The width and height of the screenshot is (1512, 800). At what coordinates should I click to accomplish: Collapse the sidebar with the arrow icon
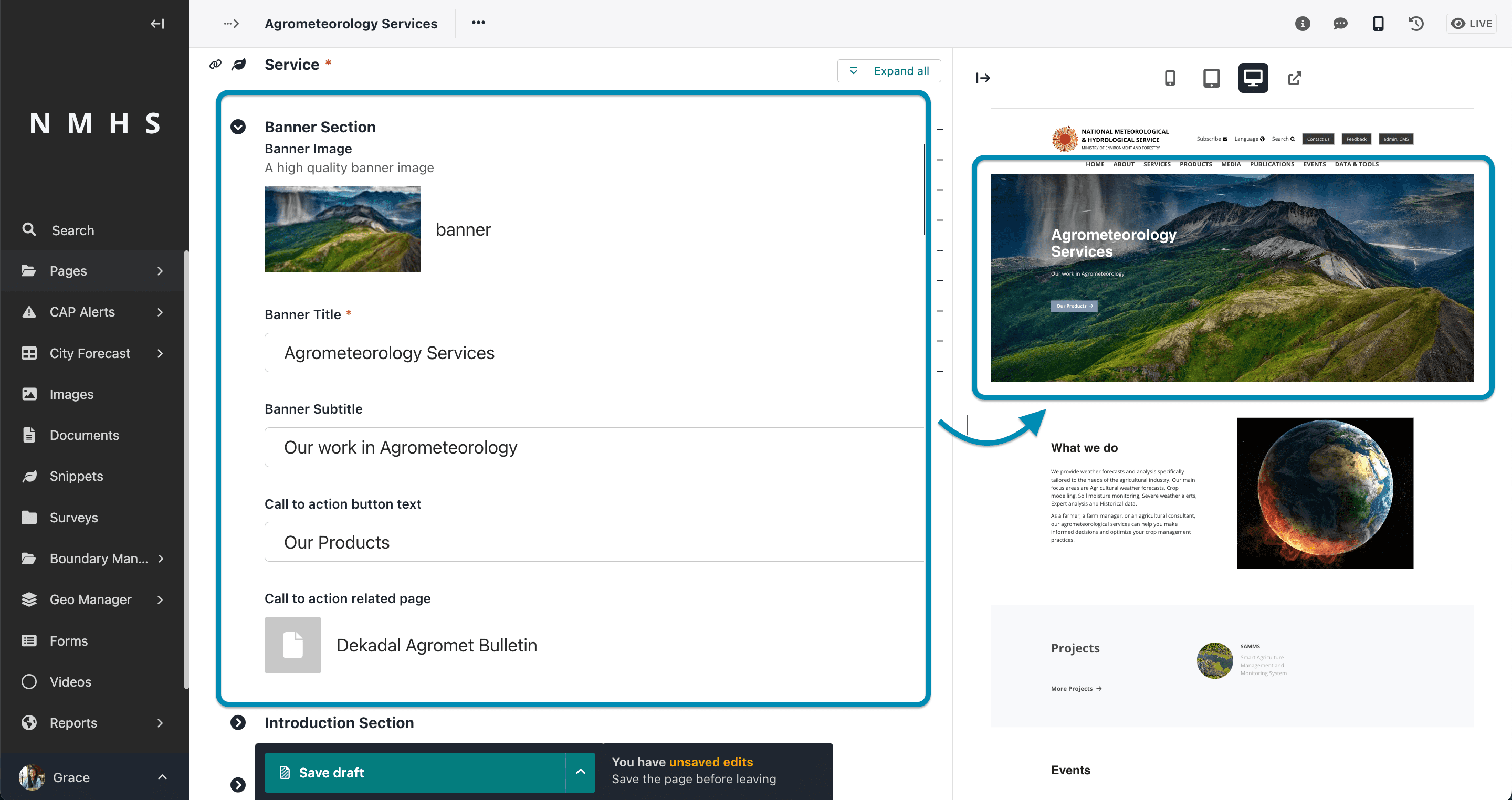point(157,24)
